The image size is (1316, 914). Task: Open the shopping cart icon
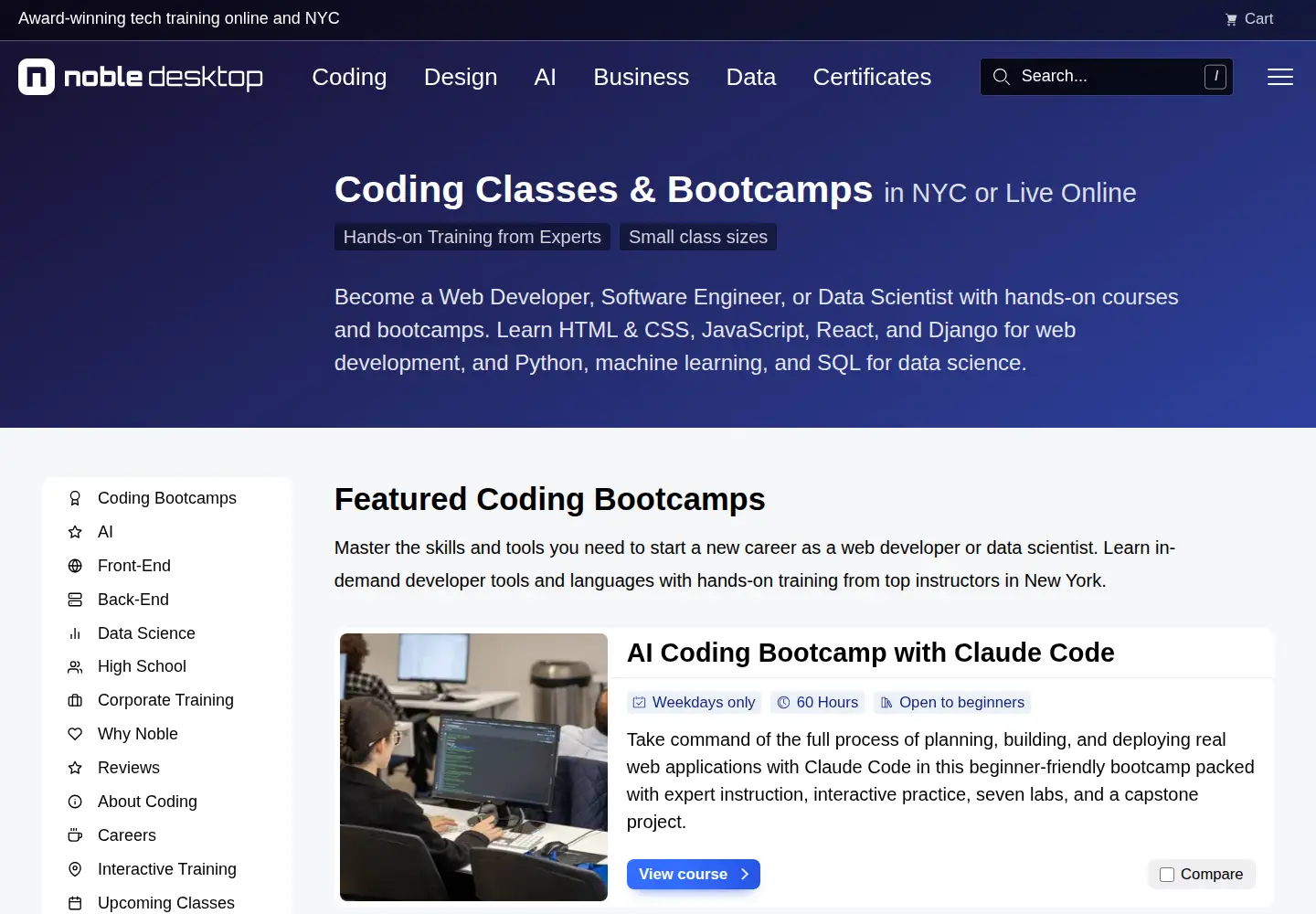pyautogui.click(x=1231, y=19)
